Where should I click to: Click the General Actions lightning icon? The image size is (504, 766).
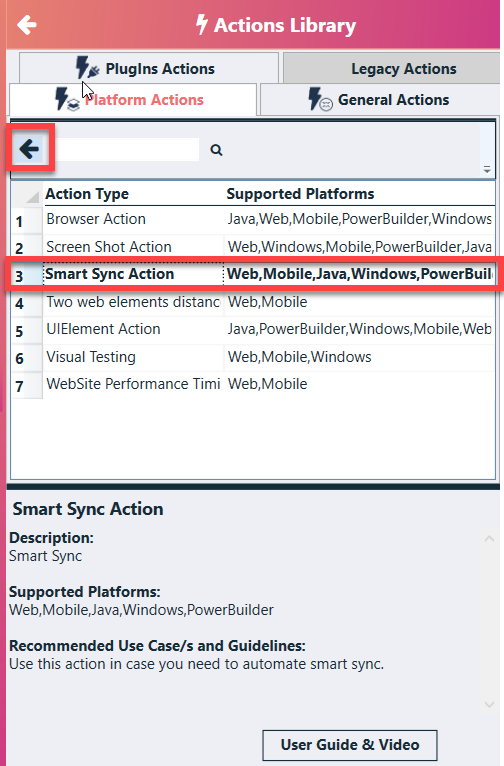320,99
